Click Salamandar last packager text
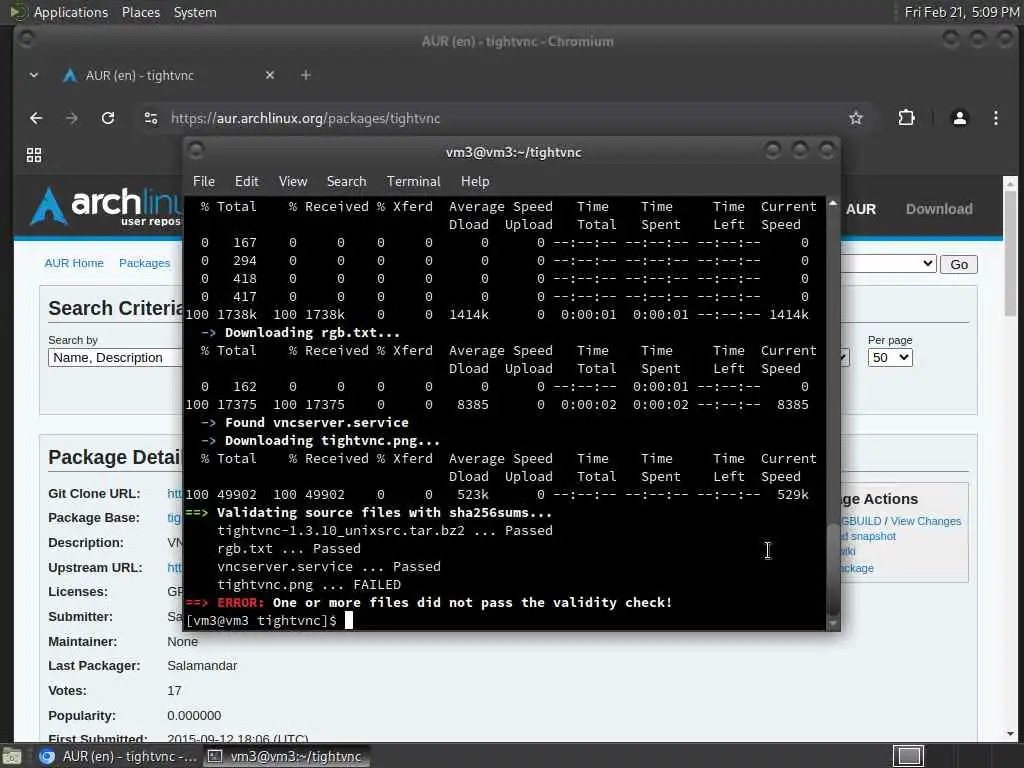The width and height of the screenshot is (1024, 768). point(202,665)
